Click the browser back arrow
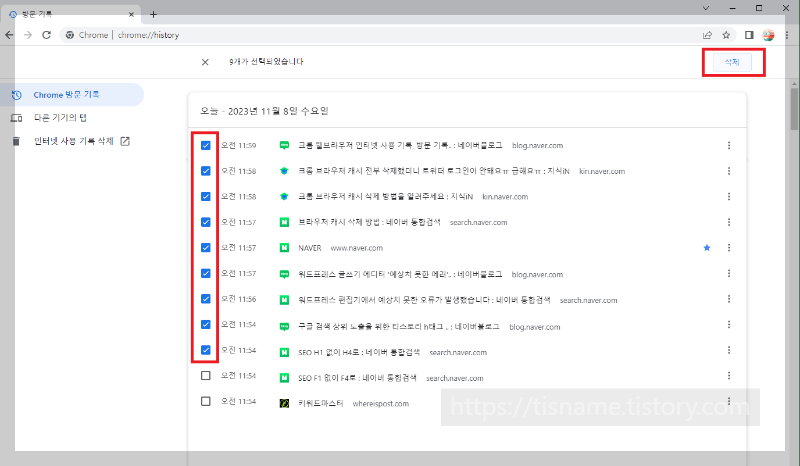The image size is (800, 466). [x=9, y=35]
